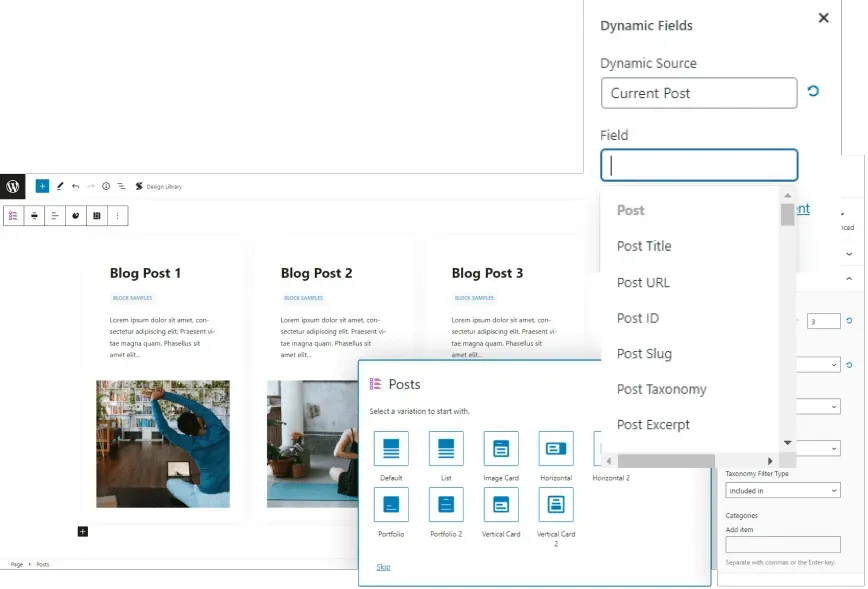
Task: Open the Design Library
Action: click(x=158, y=187)
